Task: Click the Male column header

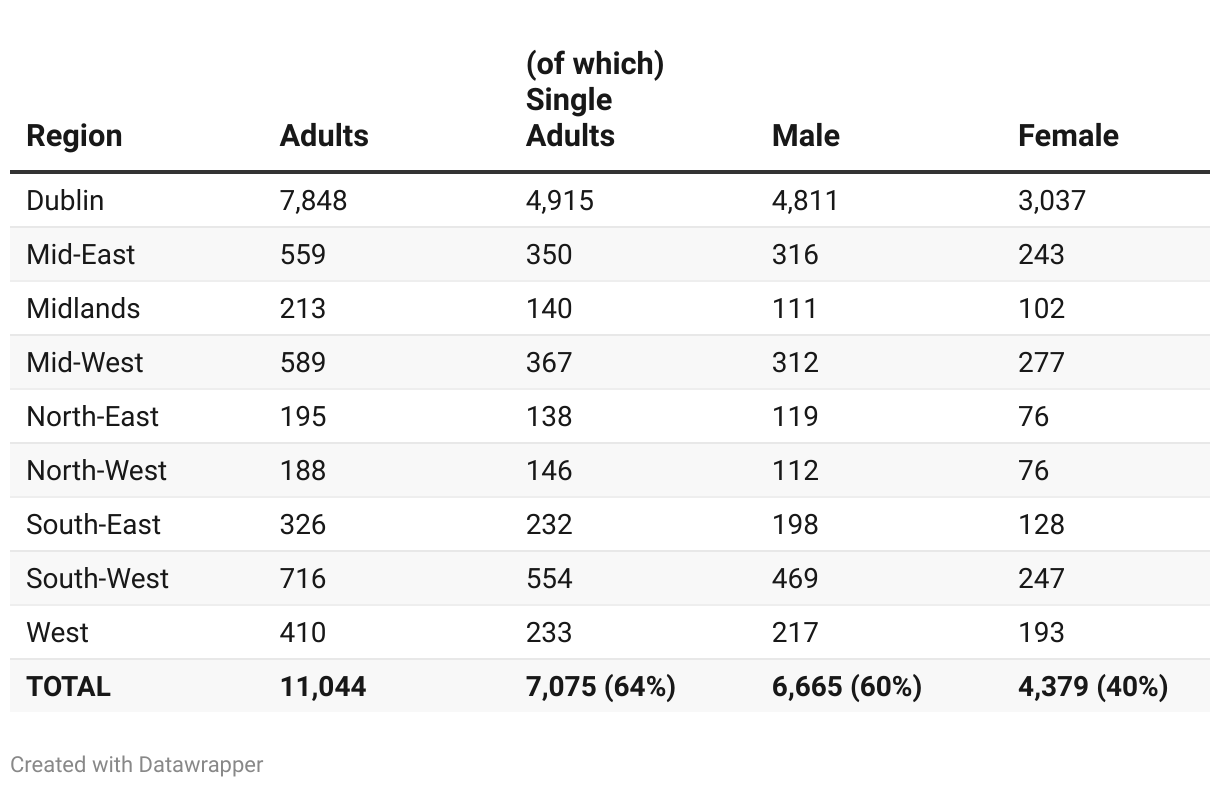Action: [x=805, y=136]
